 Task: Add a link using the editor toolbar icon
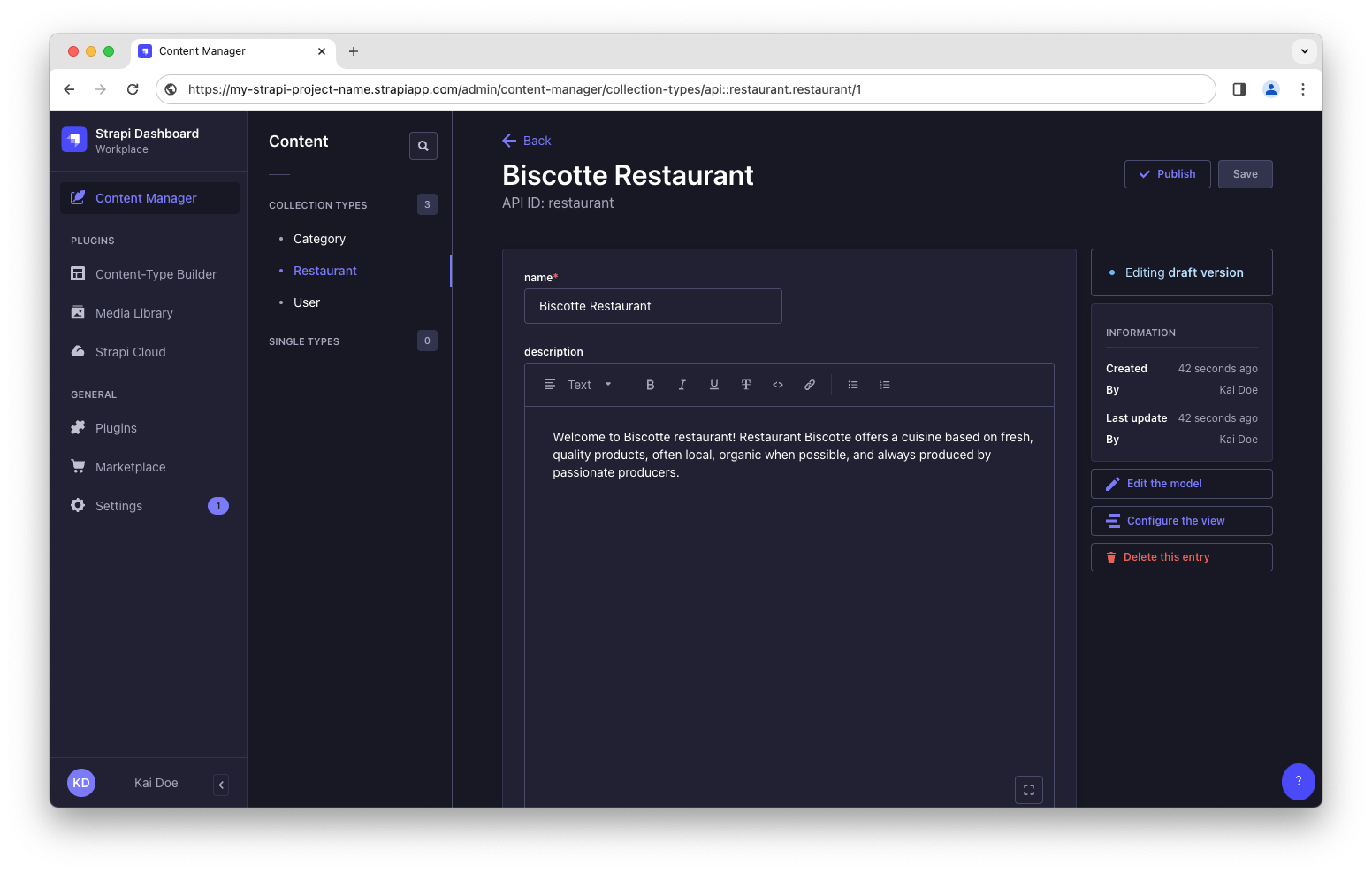810,384
